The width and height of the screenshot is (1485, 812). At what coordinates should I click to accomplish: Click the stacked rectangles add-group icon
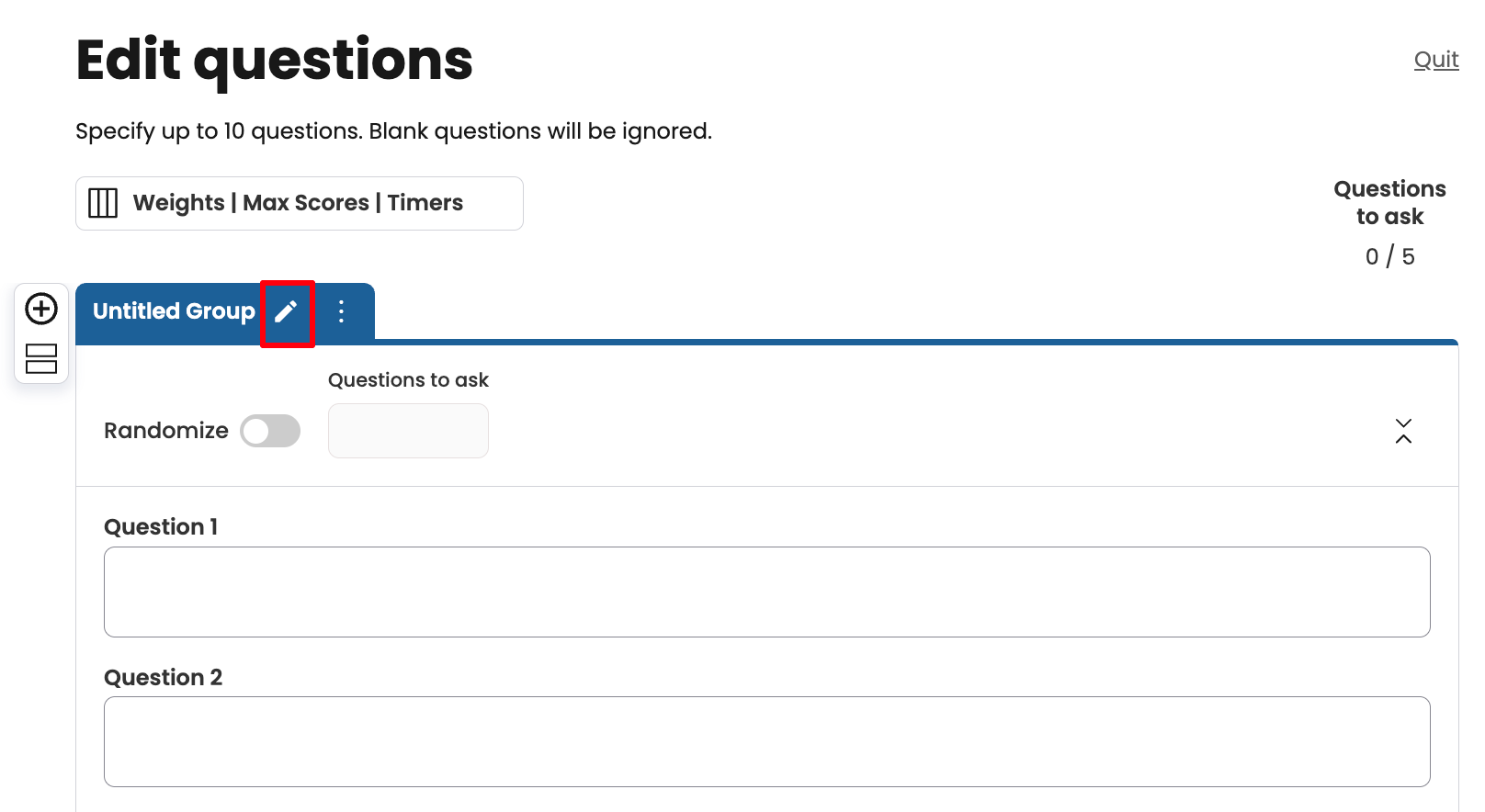coord(41,359)
